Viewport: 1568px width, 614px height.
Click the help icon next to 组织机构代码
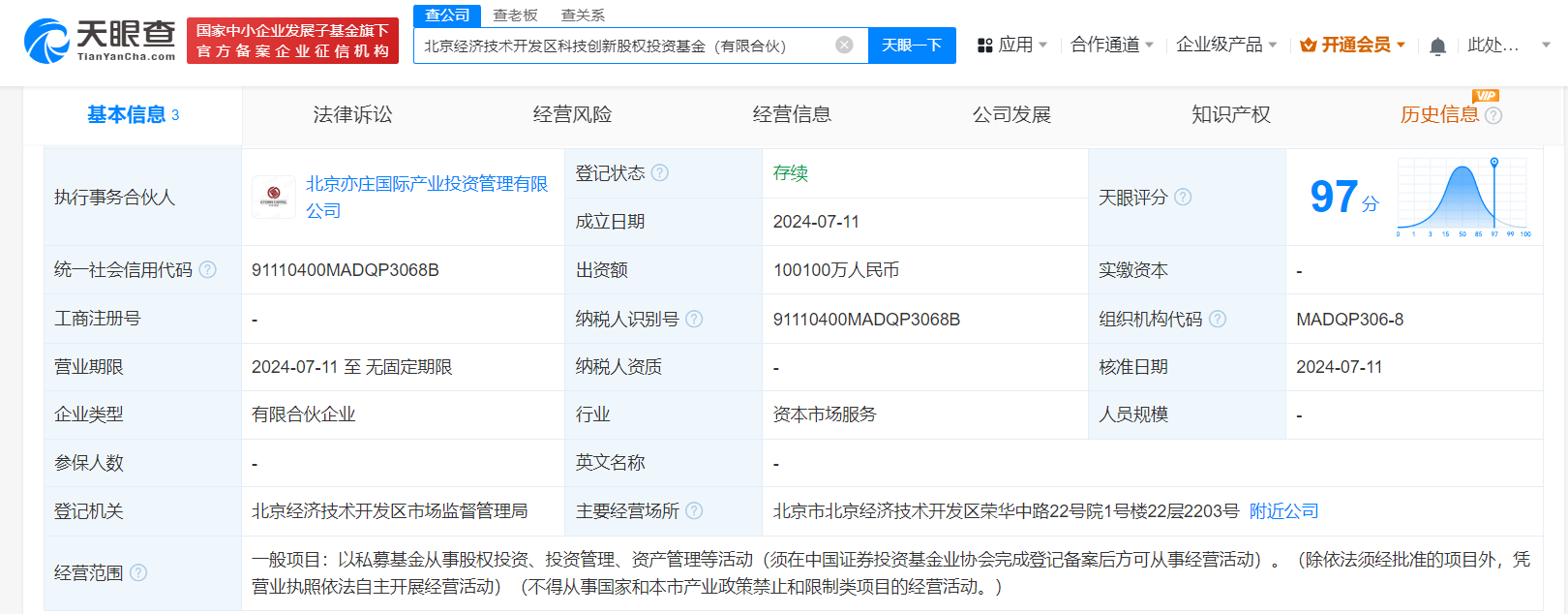[x=1218, y=319]
